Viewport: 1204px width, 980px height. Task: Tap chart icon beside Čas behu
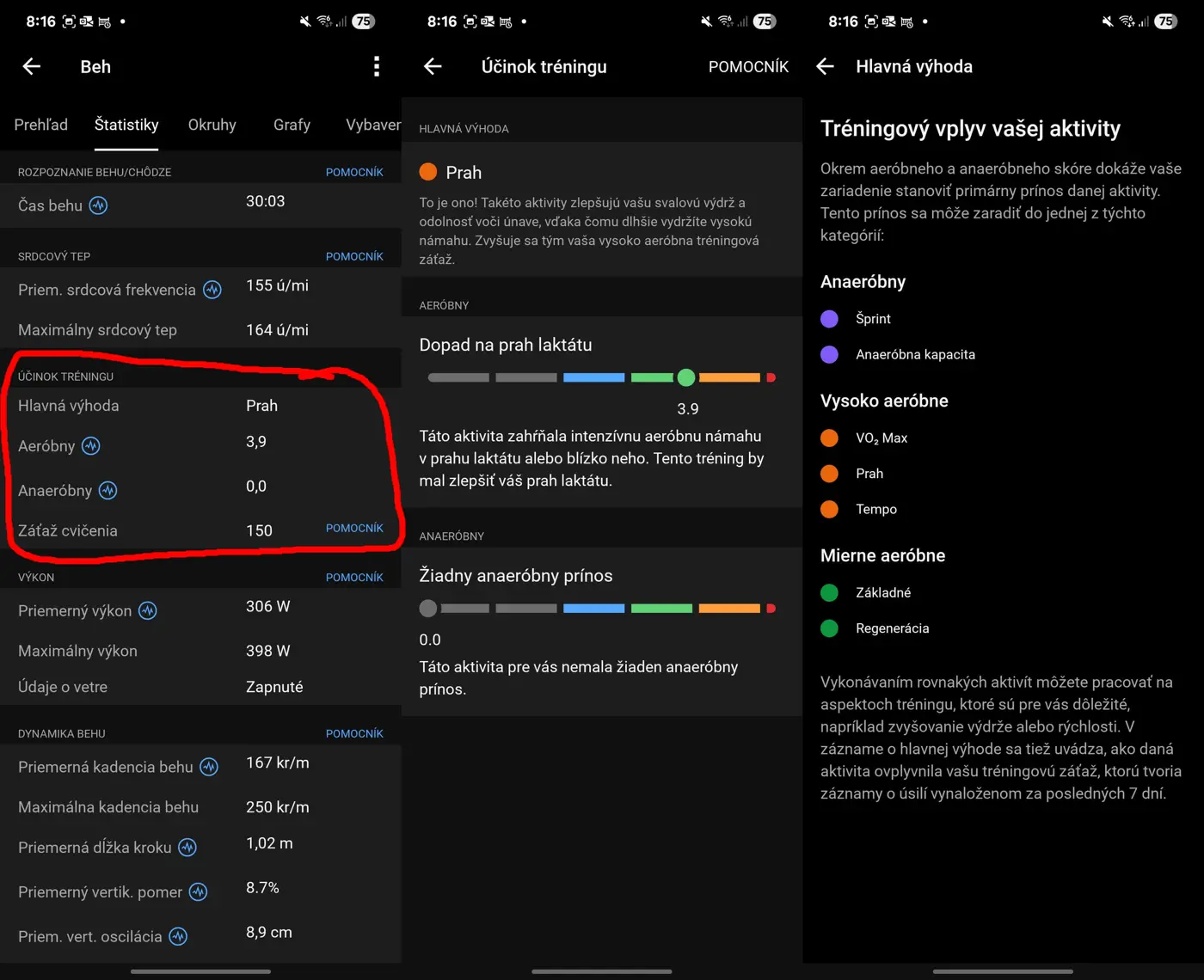pos(99,205)
